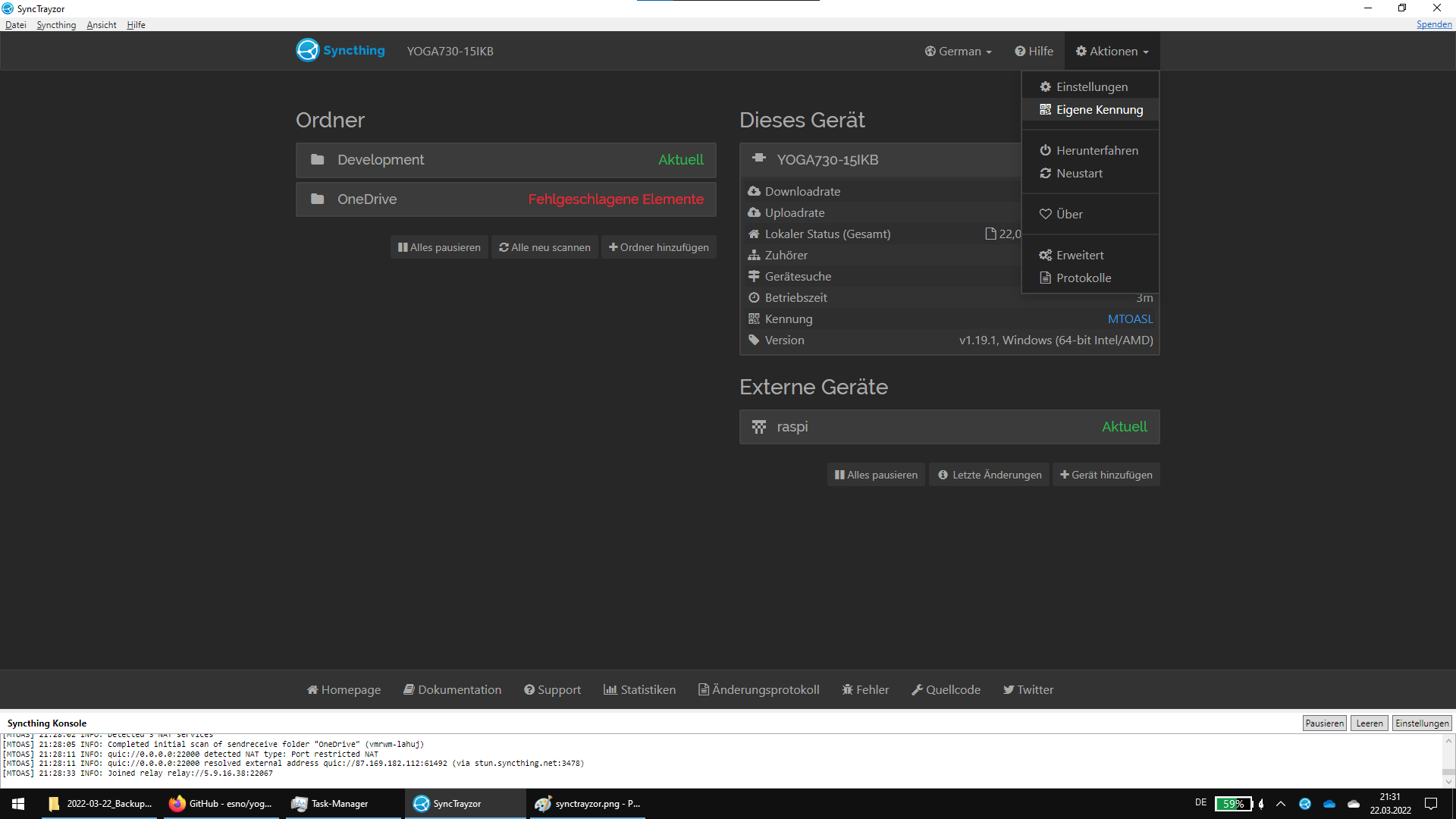Click the Downloadrate cloud icon
Viewport: 1456px width, 819px height.
tap(754, 191)
